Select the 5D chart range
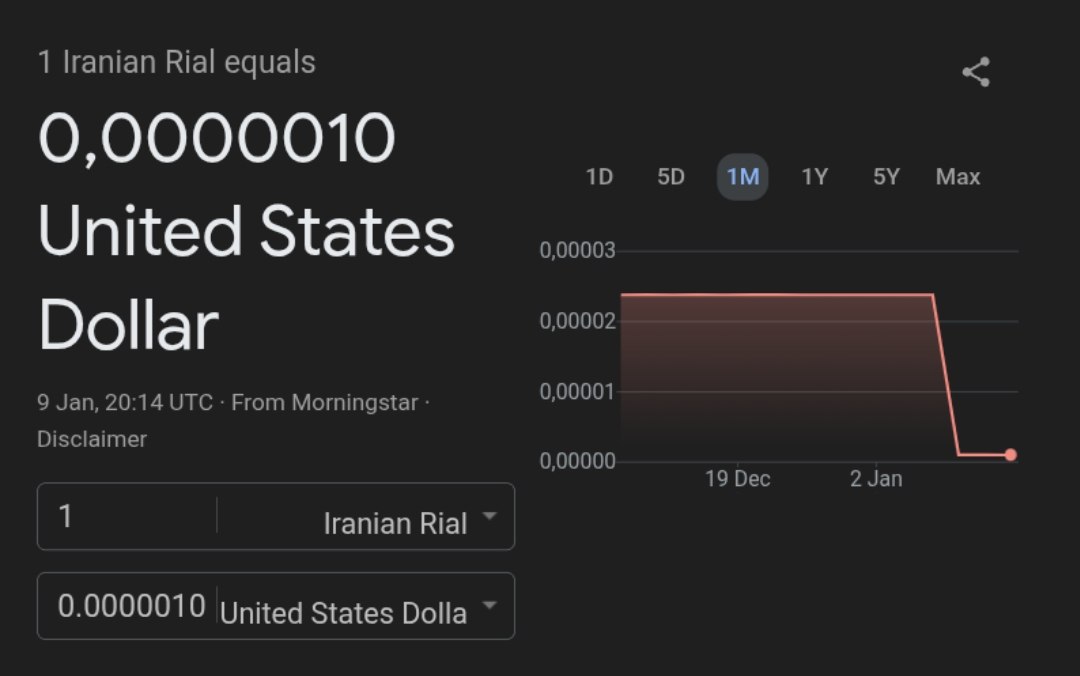 click(x=670, y=176)
